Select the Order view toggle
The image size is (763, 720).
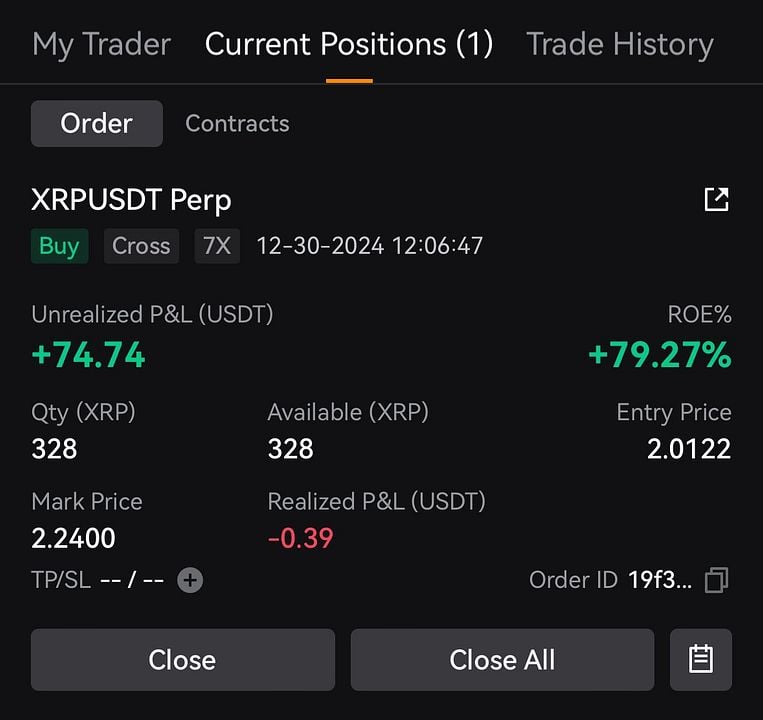[97, 124]
